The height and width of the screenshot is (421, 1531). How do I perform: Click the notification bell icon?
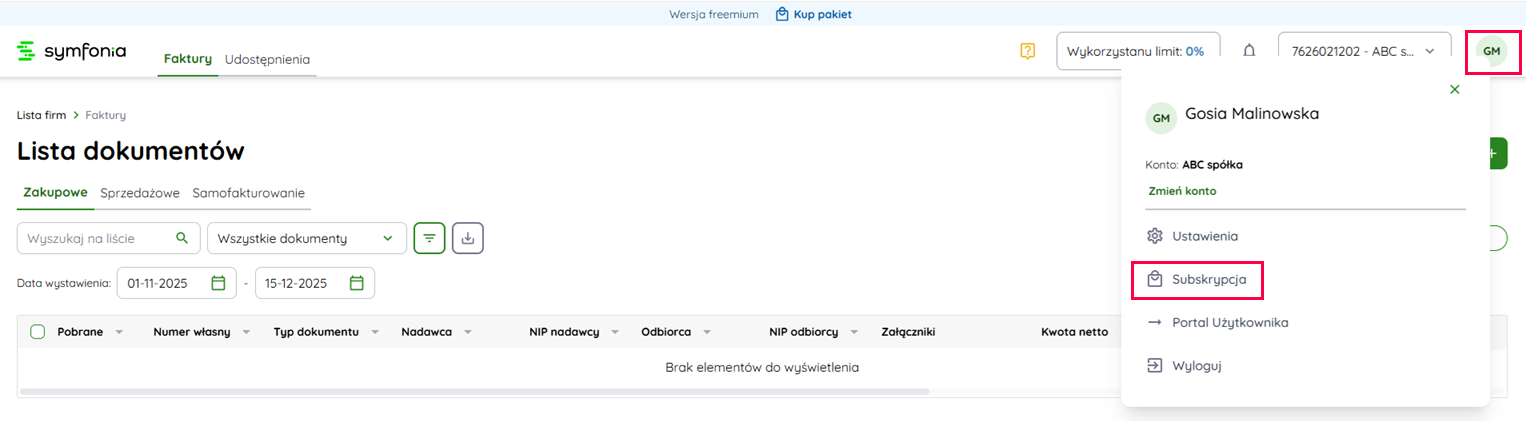coord(1249,51)
